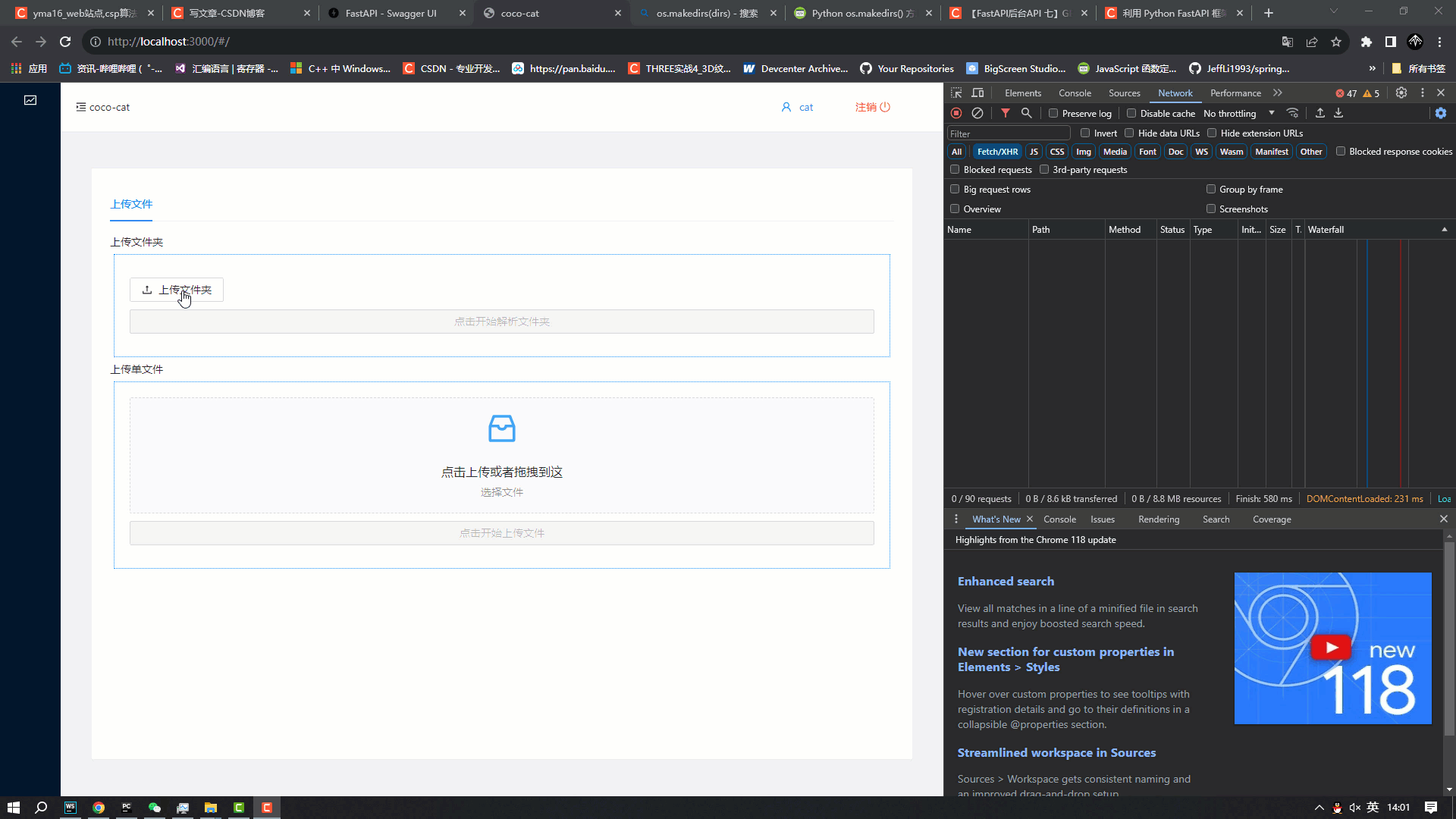
Task: Stop recording network log
Action: pyautogui.click(x=956, y=113)
